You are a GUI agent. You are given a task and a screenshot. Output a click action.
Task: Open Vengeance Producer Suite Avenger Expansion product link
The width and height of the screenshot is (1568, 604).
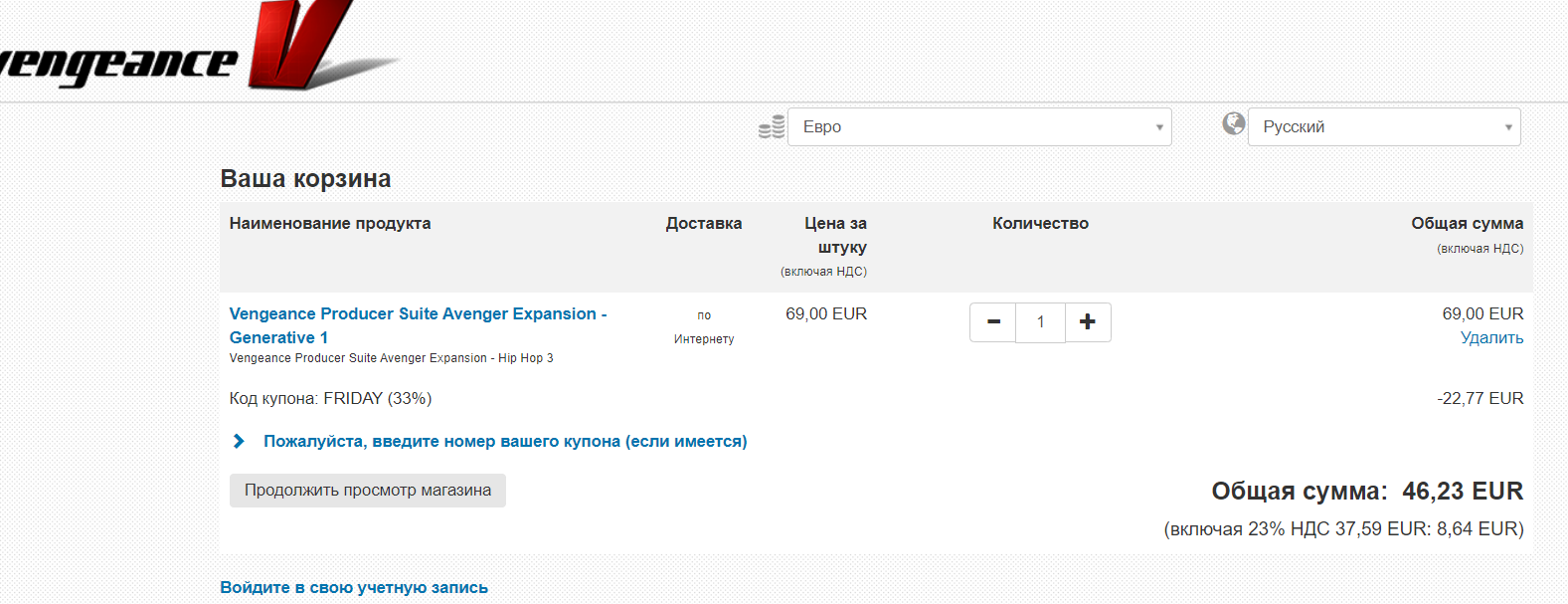(x=418, y=325)
